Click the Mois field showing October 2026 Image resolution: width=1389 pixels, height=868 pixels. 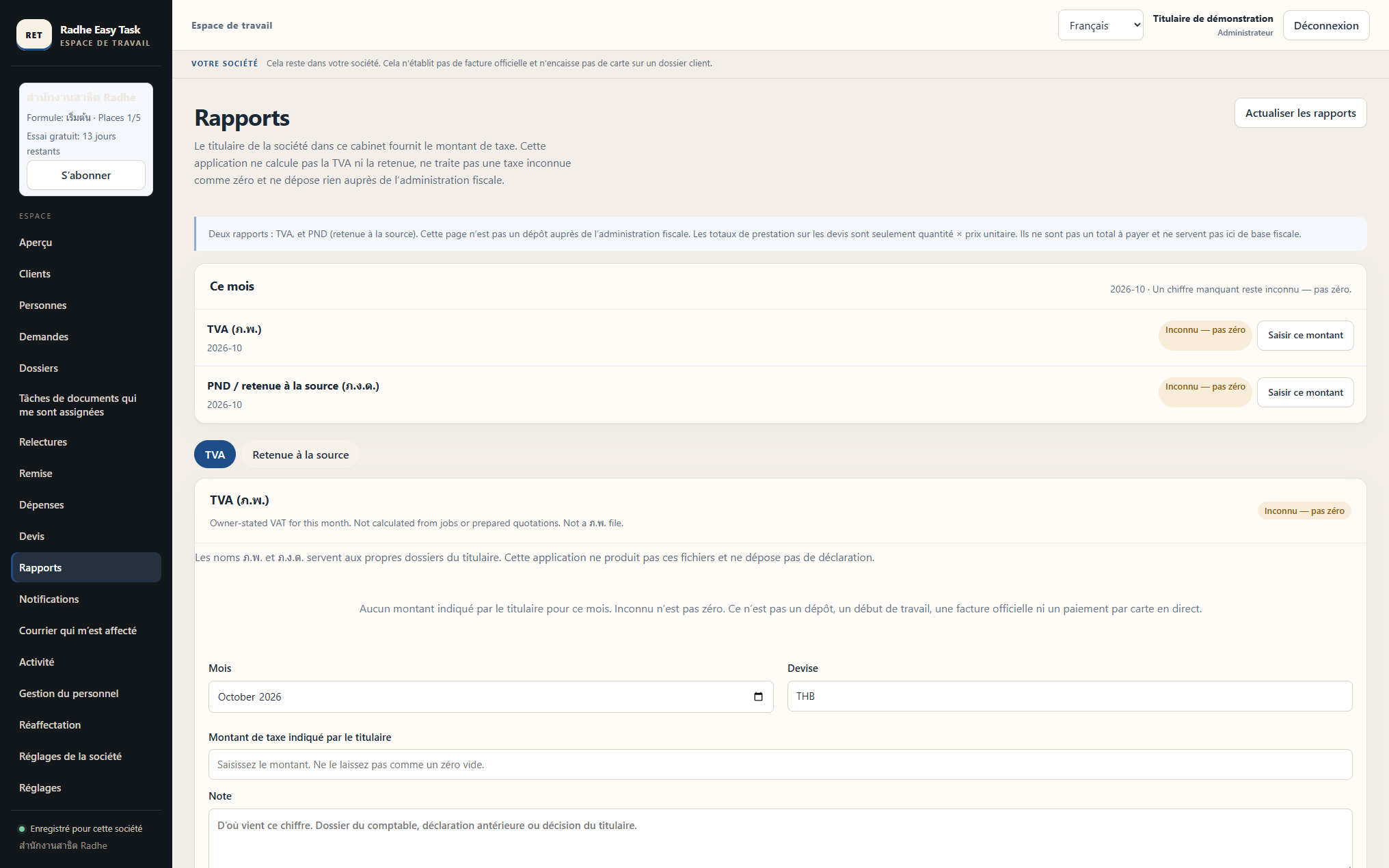(x=491, y=696)
